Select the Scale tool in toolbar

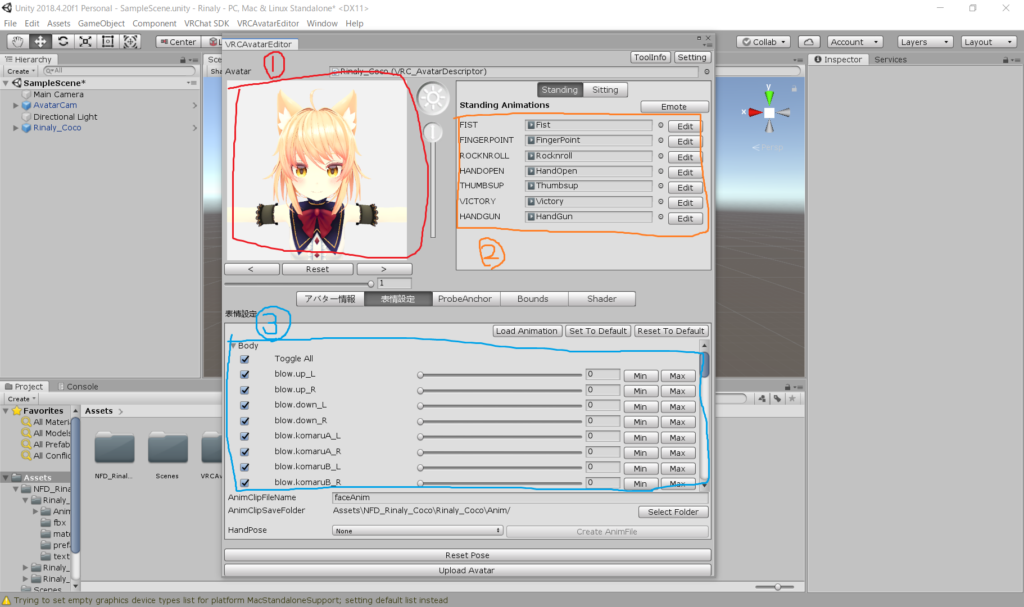[x=86, y=41]
